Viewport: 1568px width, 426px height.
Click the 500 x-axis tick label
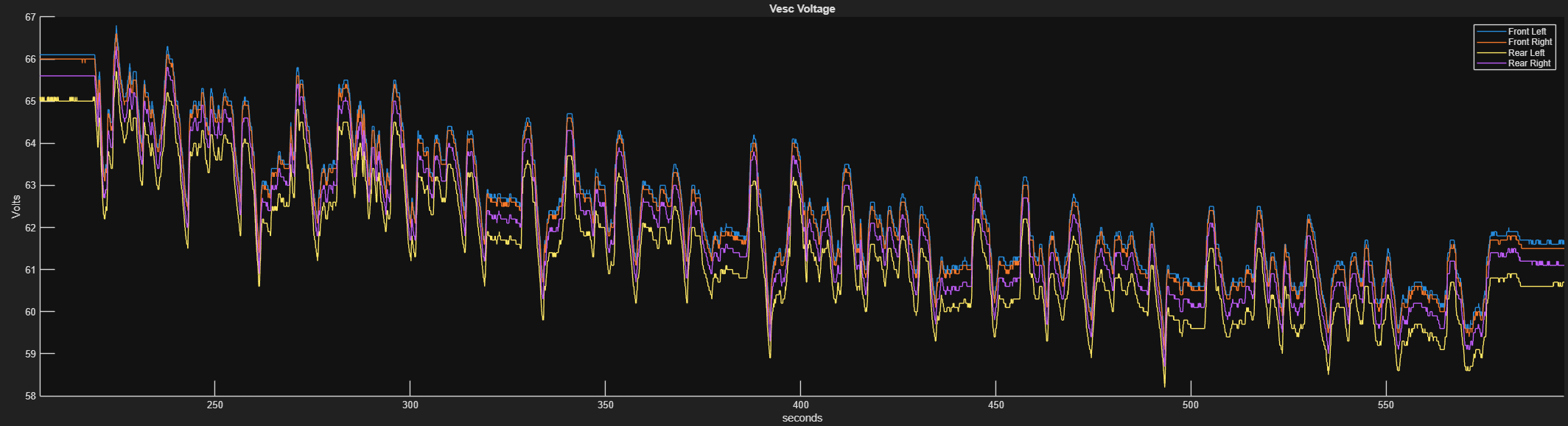point(1191,405)
